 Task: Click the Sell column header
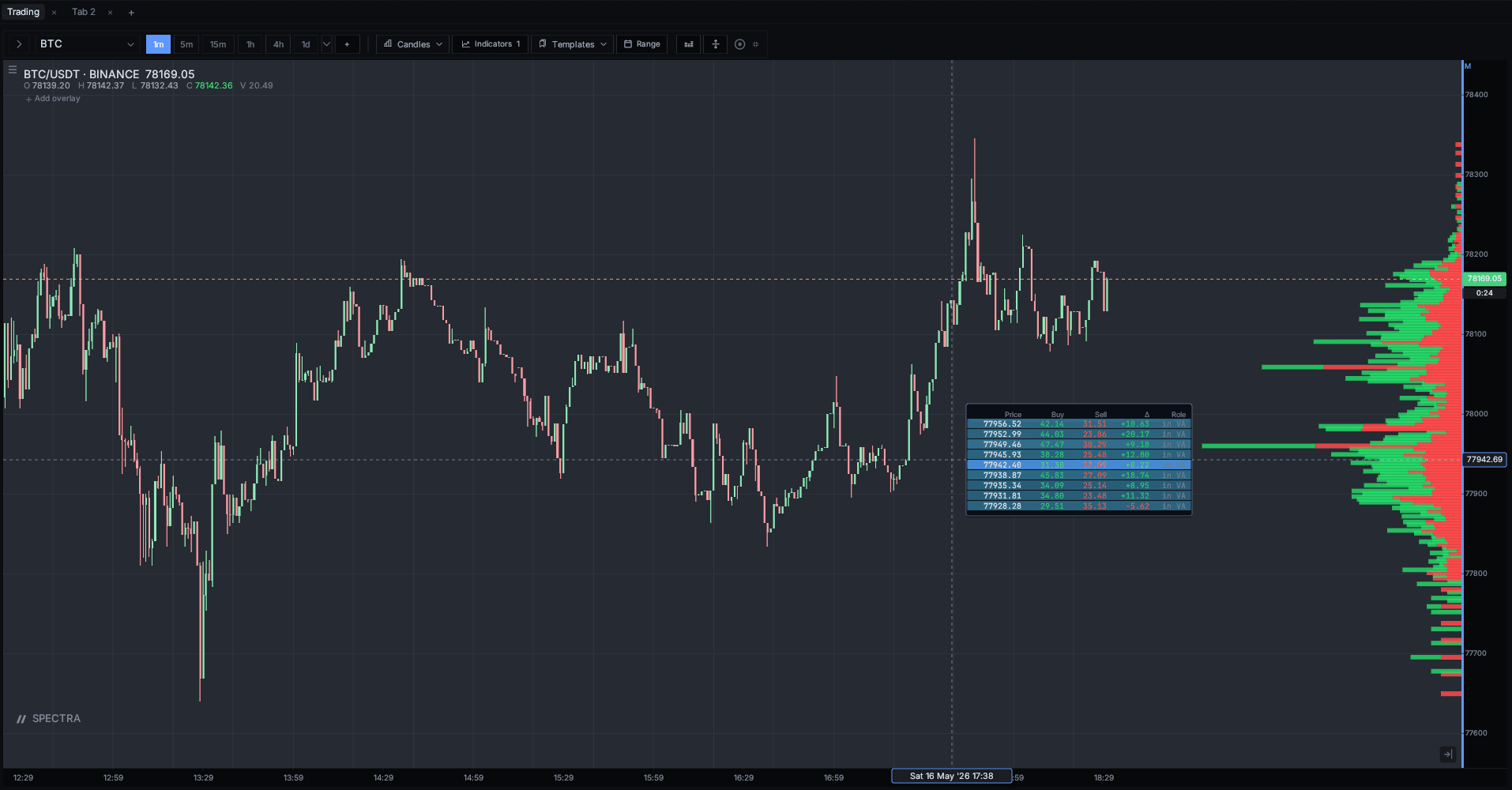(1100, 415)
